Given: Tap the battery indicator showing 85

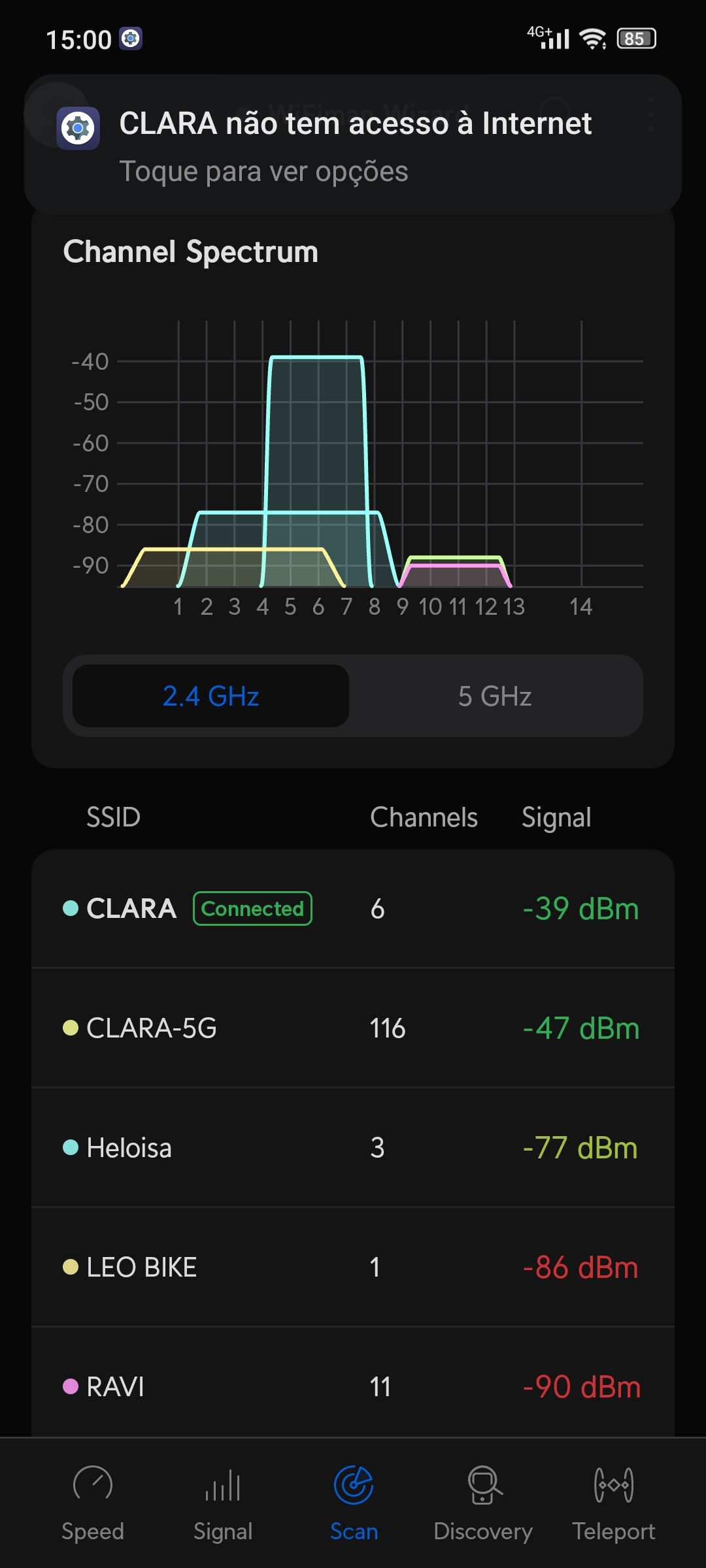Looking at the screenshot, I should pos(636,39).
